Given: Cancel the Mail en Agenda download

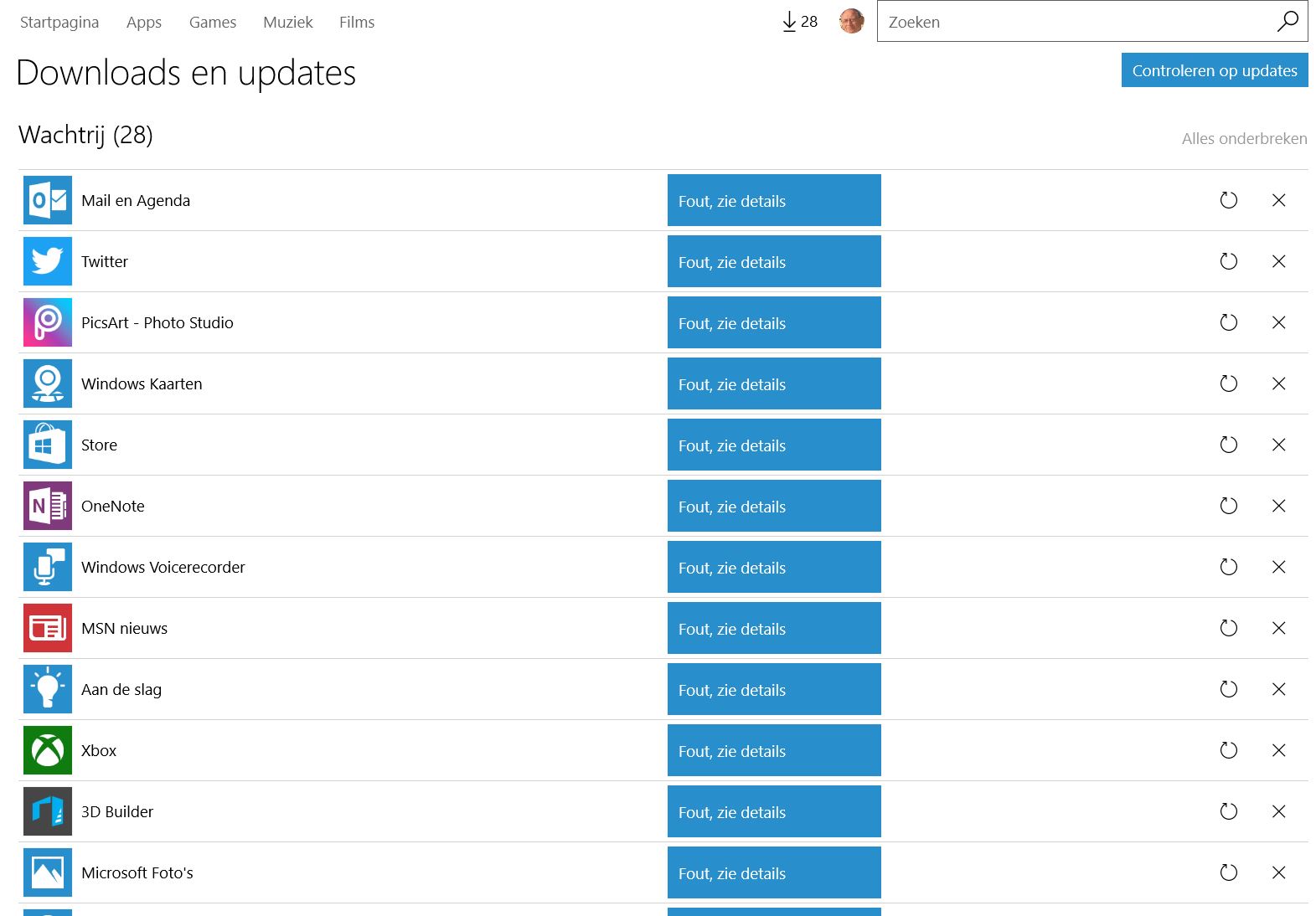Looking at the screenshot, I should [1279, 200].
